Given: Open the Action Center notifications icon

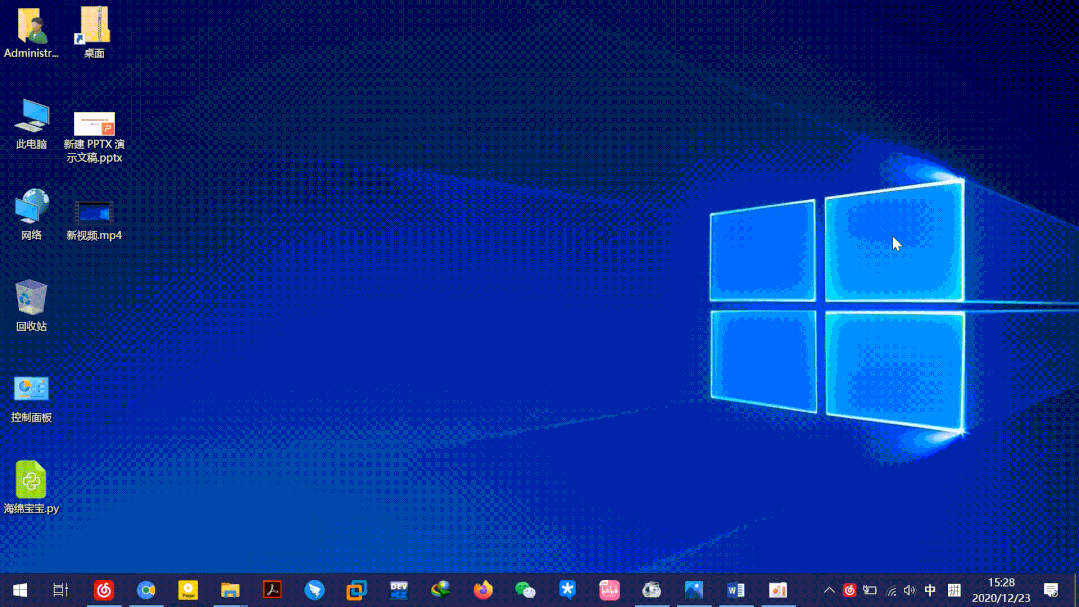Looking at the screenshot, I should coord(1051,590).
